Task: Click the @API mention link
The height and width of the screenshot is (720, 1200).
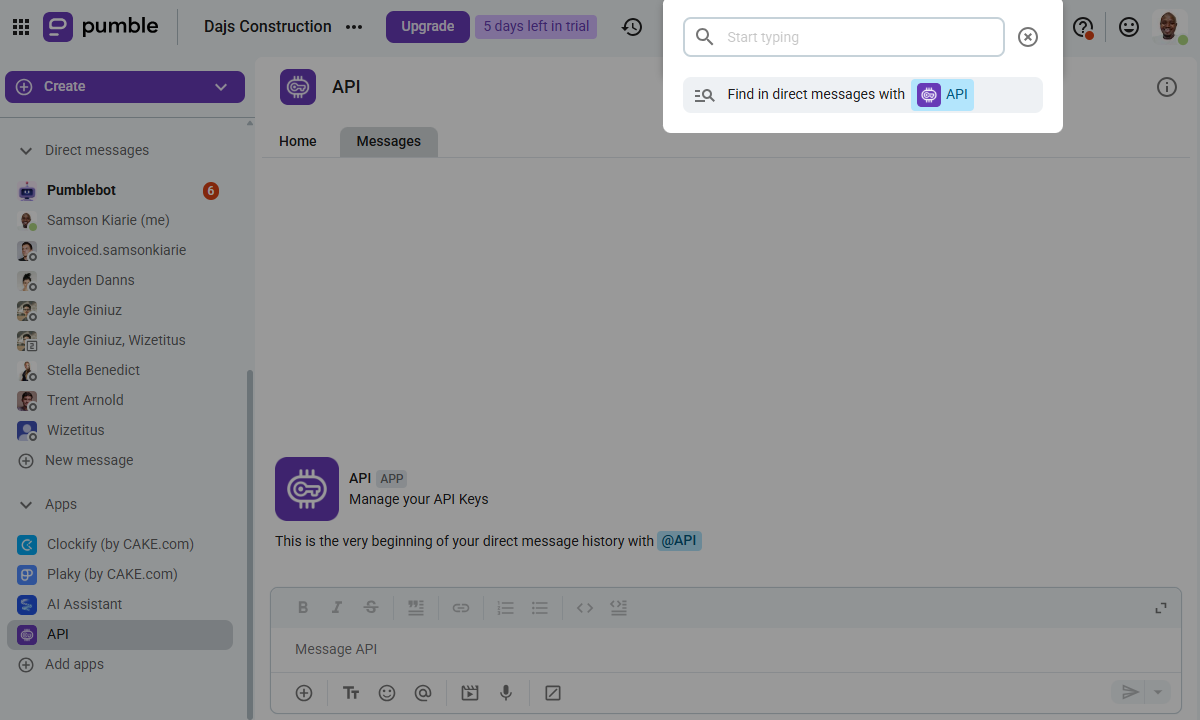Action: point(679,541)
